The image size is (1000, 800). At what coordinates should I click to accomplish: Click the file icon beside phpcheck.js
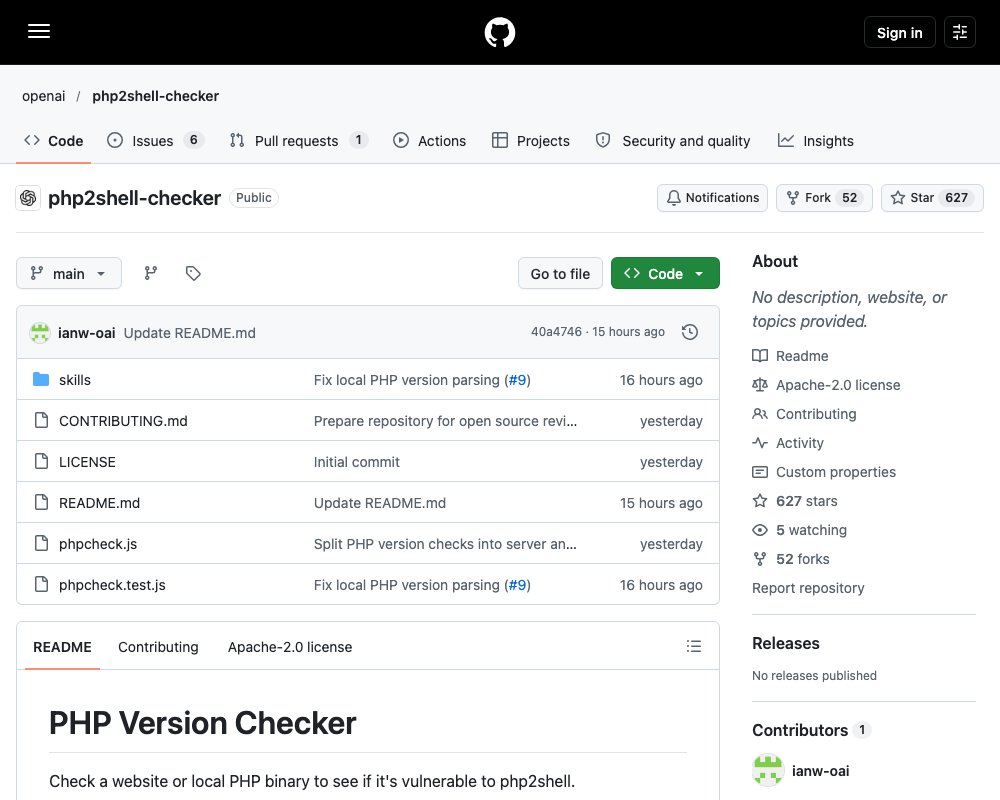click(x=41, y=543)
